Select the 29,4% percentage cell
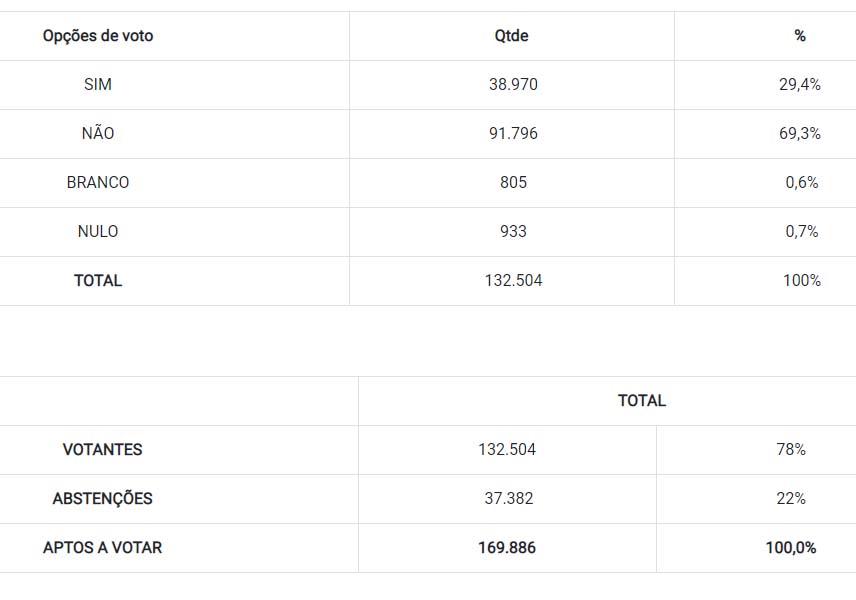Screen dimensions: 856x600 800,85
